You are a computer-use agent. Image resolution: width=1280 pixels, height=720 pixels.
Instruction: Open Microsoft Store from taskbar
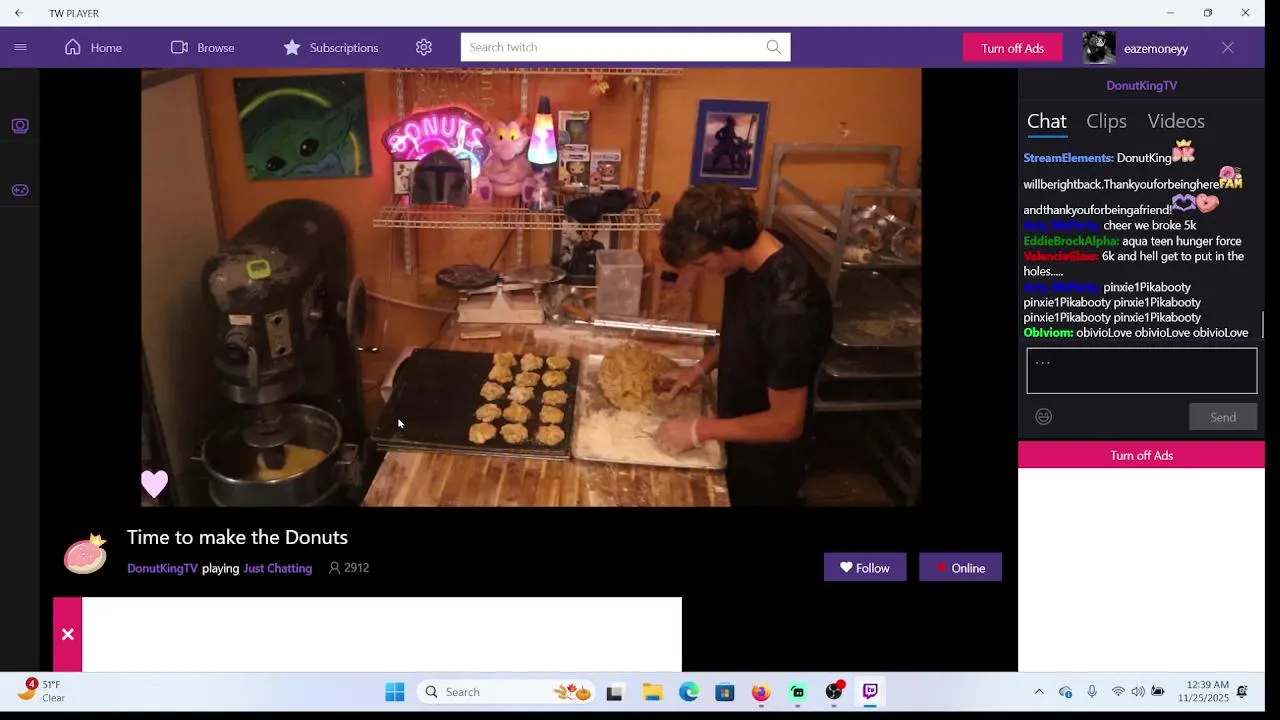tap(725, 692)
